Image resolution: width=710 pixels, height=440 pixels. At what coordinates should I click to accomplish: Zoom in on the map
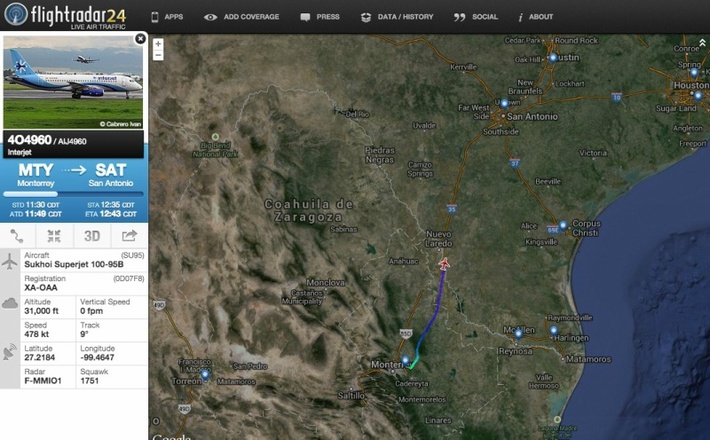tap(158, 44)
